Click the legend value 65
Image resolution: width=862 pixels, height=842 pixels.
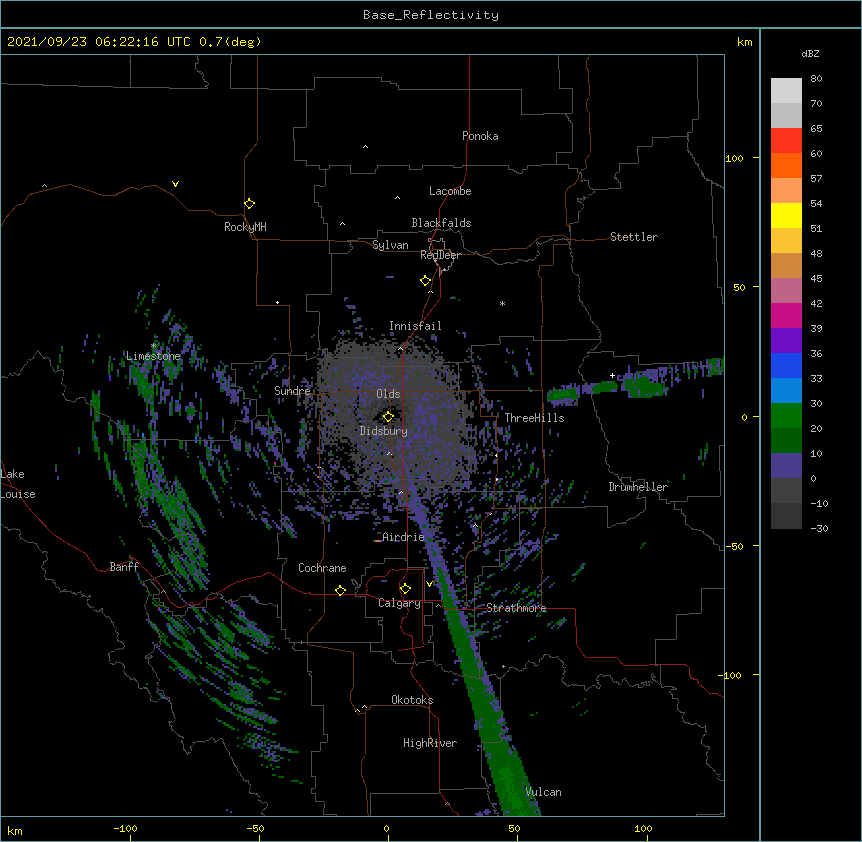pos(816,129)
